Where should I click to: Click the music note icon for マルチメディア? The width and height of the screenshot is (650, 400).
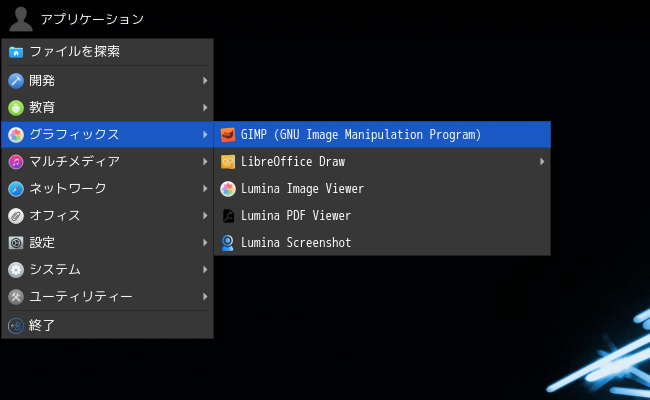pos(16,162)
